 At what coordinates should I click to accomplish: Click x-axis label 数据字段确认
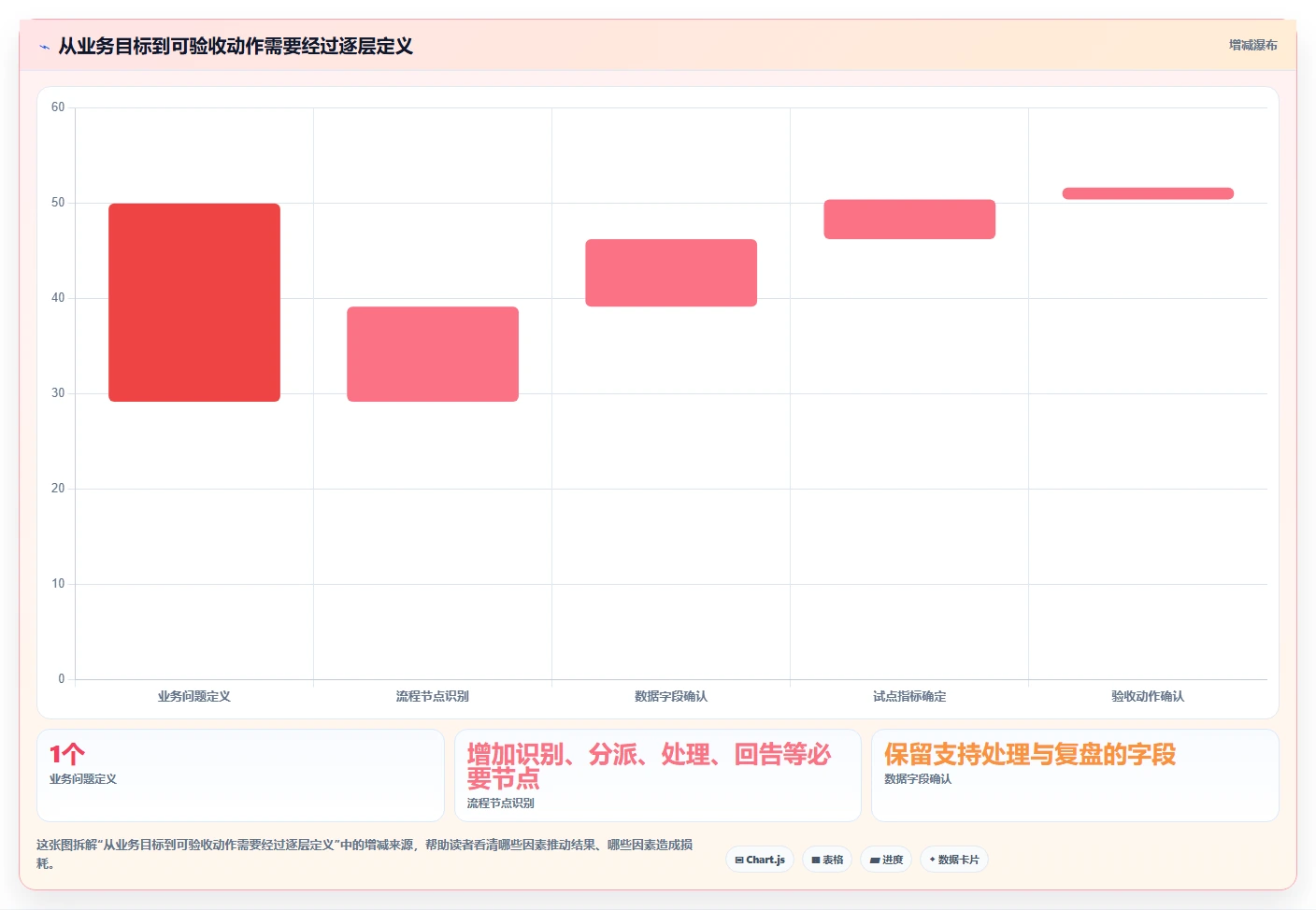pyautogui.click(x=671, y=697)
